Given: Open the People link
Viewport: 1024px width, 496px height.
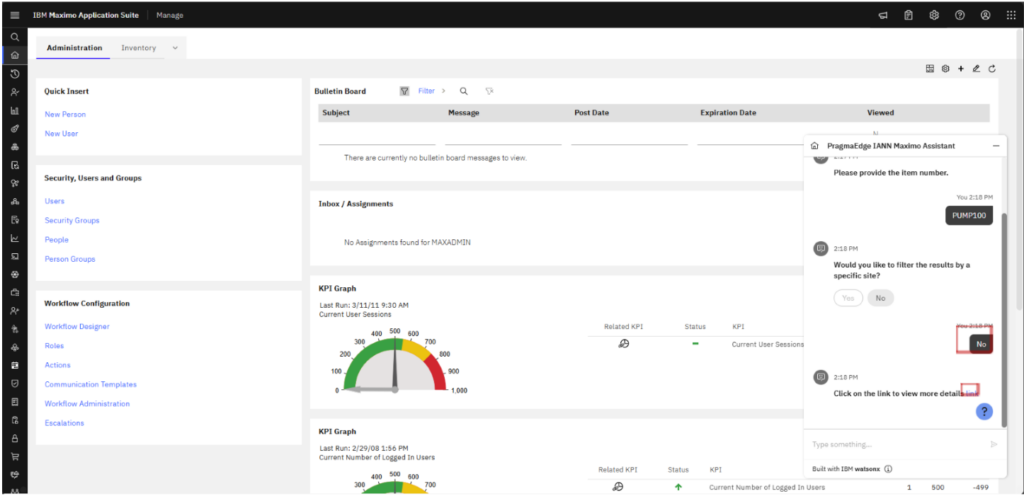Looking at the screenshot, I should (x=56, y=240).
